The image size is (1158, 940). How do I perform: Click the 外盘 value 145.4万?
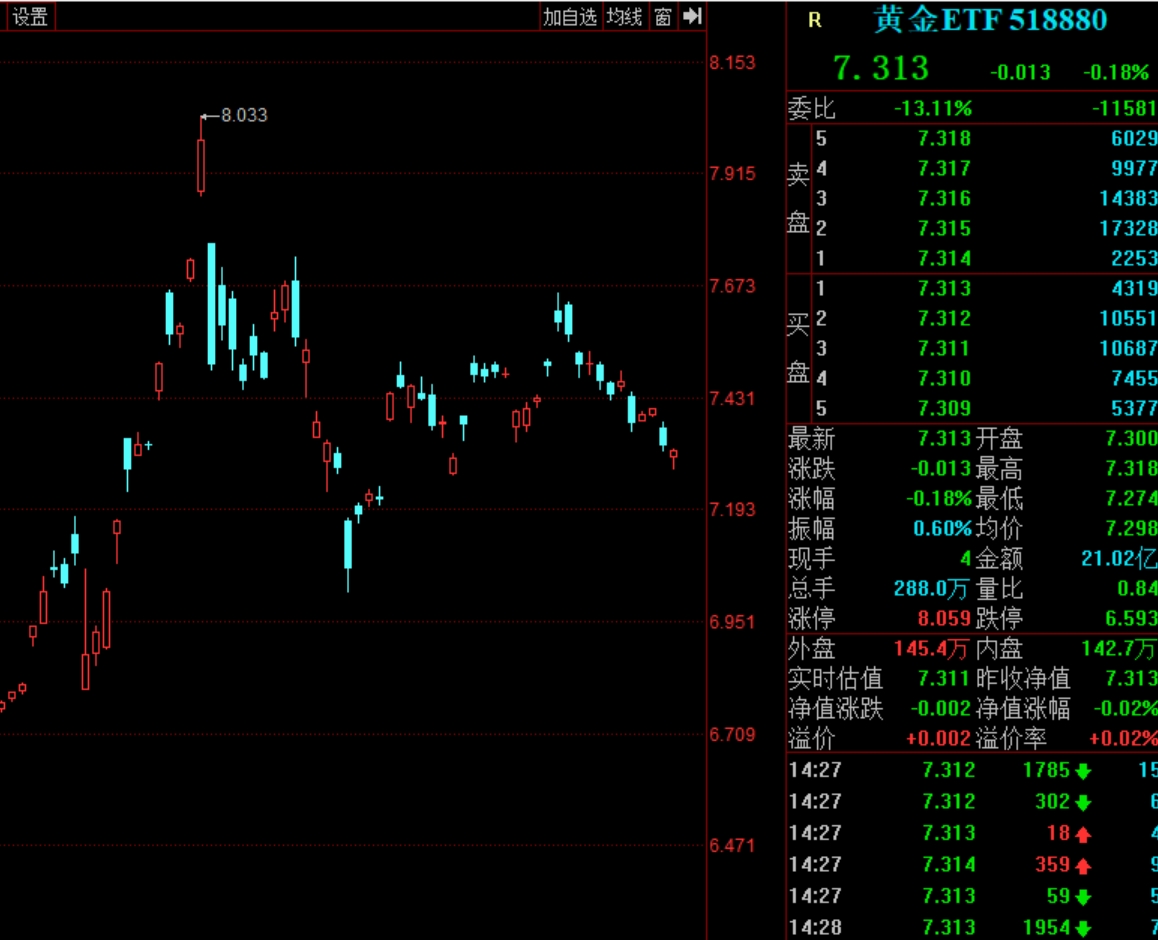tap(931, 649)
